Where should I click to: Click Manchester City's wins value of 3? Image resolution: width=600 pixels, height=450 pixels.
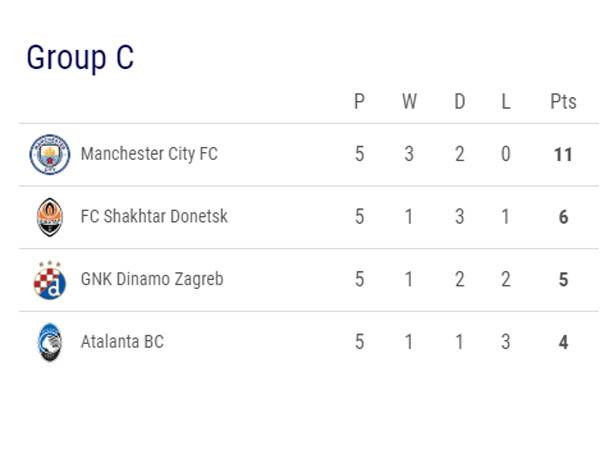coord(409,154)
